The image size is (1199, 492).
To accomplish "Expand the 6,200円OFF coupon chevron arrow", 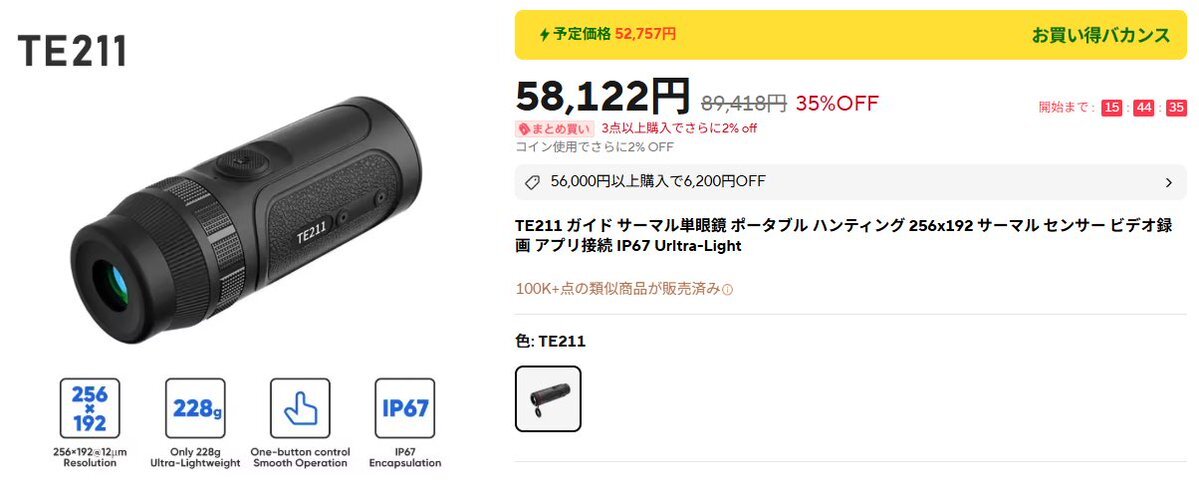I will click(1168, 182).
